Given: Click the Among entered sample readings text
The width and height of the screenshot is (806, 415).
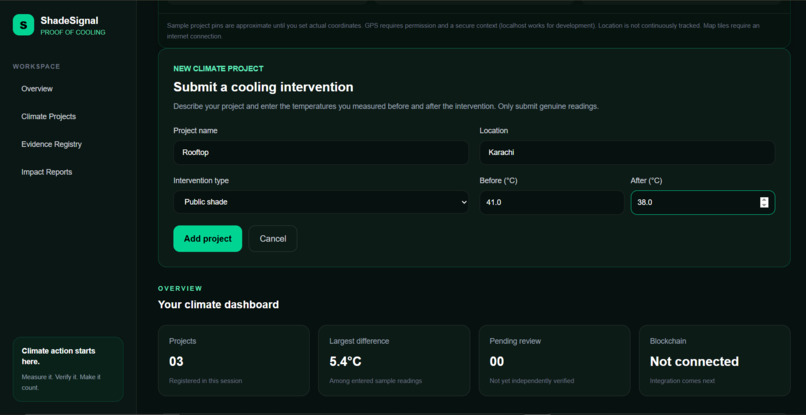Looking at the screenshot, I should [x=376, y=381].
